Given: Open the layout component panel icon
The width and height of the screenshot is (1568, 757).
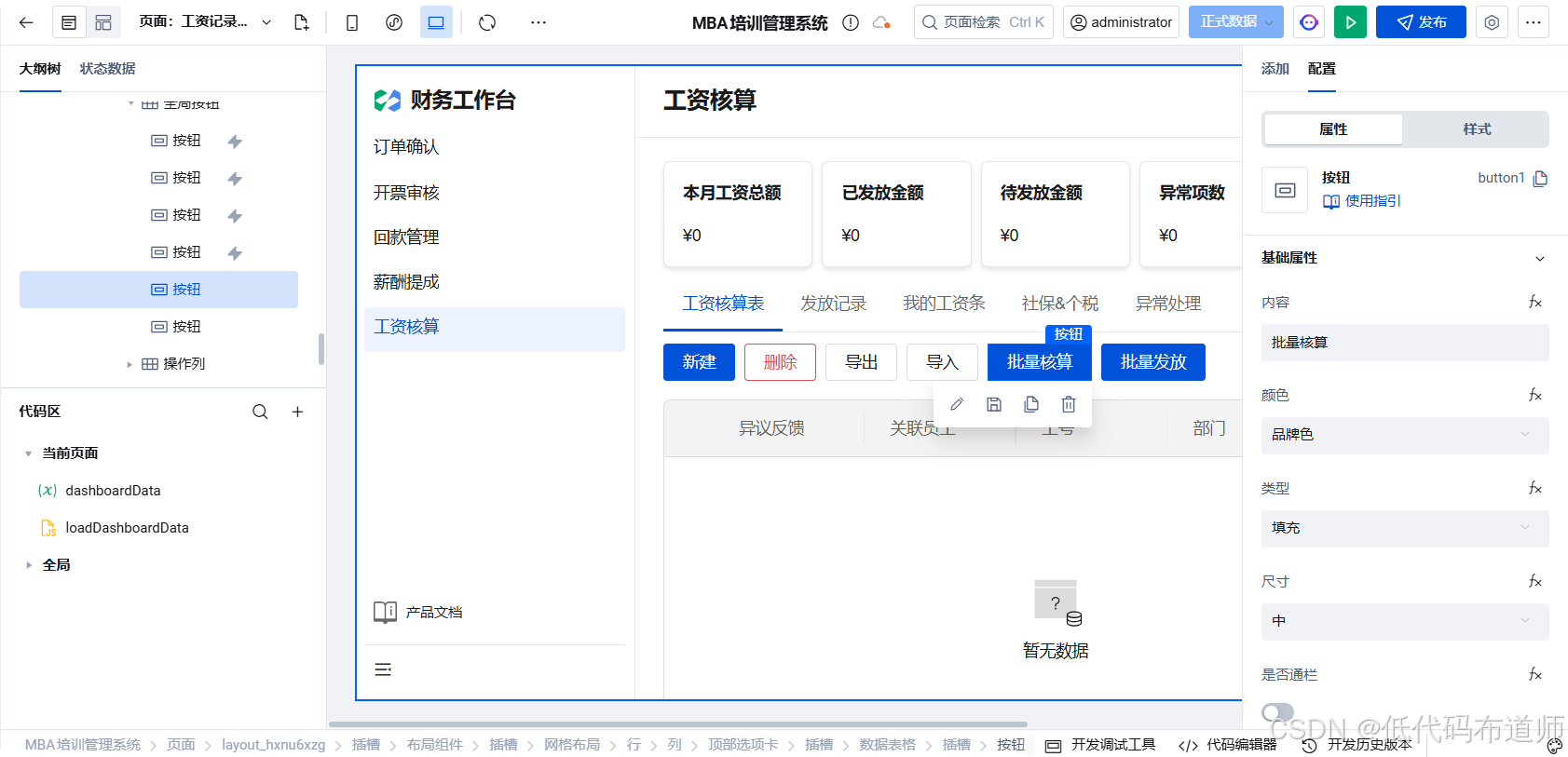Looking at the screenshot, I should coord(103,22).
